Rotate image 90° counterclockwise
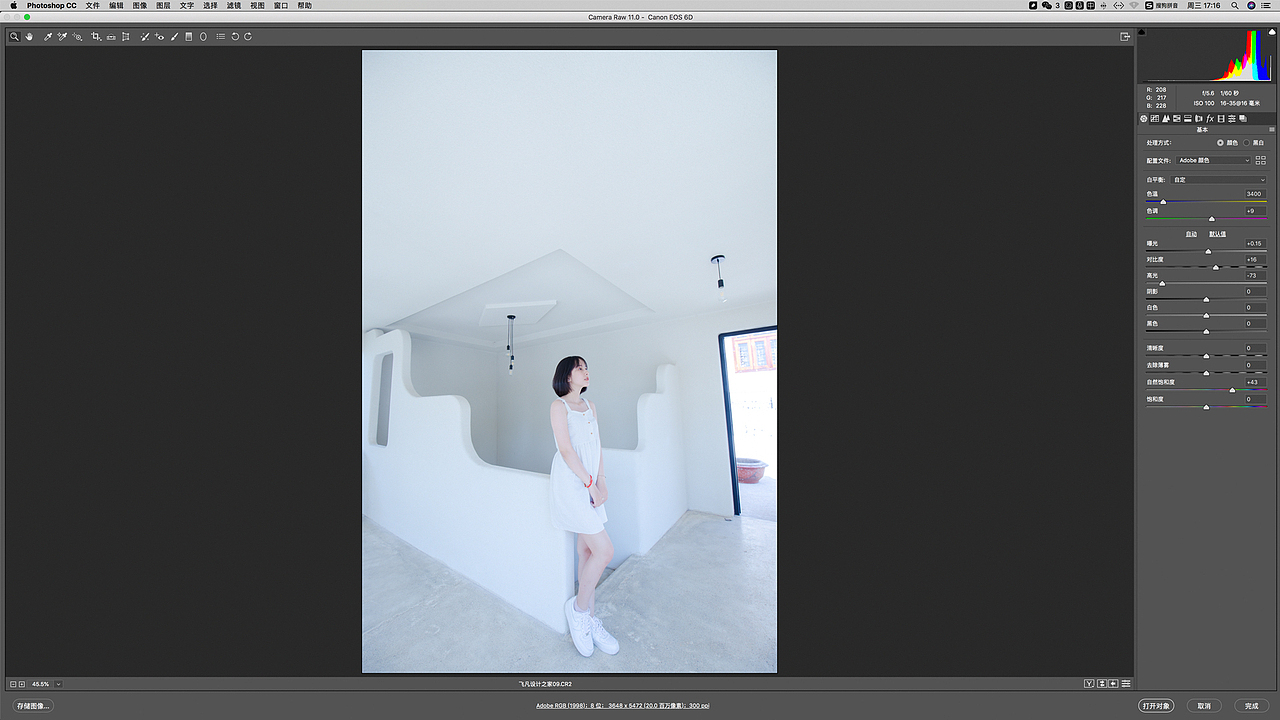1280x720 pixels. coord(236,37)
